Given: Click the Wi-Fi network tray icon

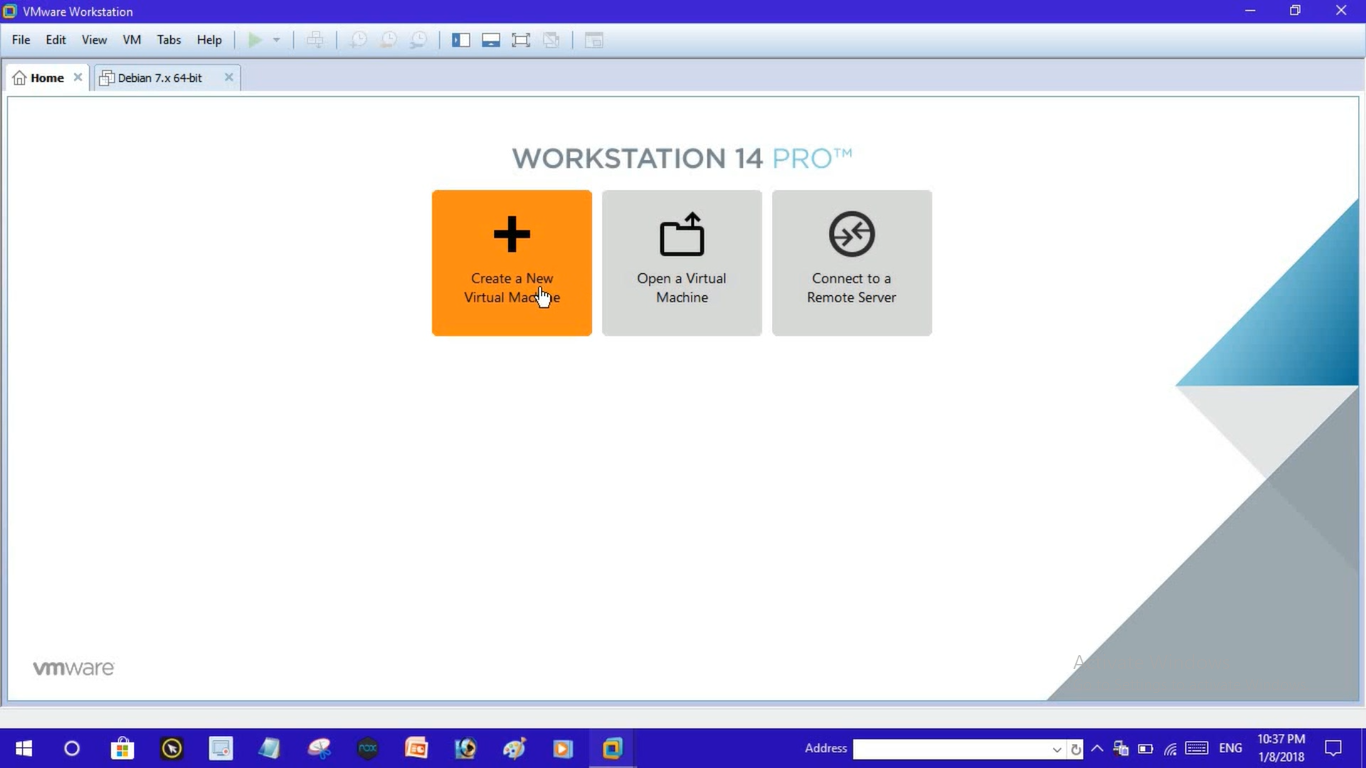Looking at the screenshot, I should point(1170,748).
